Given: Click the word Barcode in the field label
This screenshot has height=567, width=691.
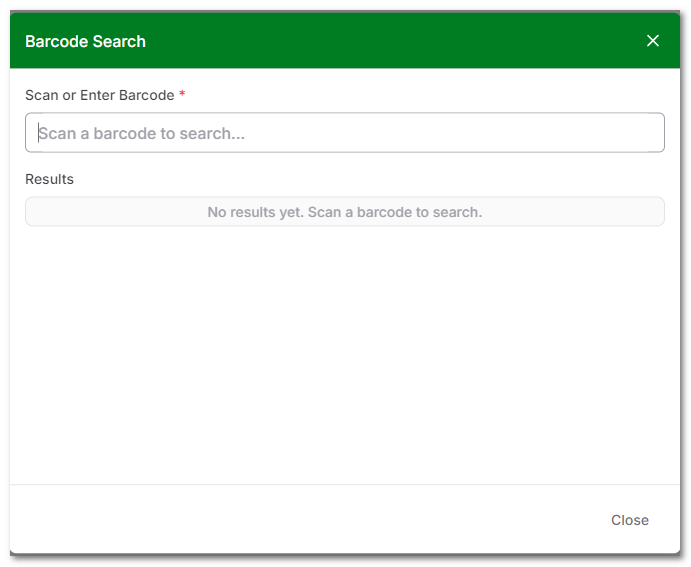Looking at the screenshot, I should click(x=146, y=95).
